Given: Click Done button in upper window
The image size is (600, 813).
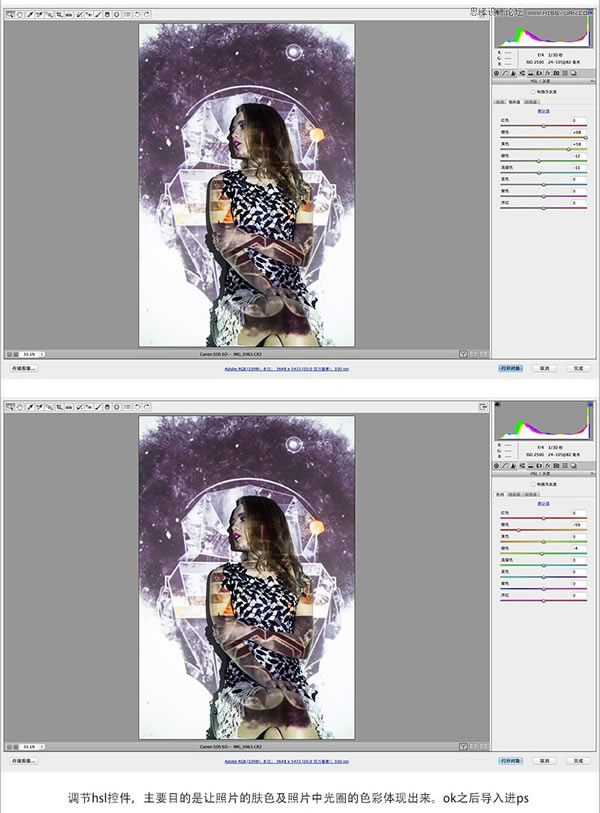Looking at the screenshot, I should click(x=579, y=368).
